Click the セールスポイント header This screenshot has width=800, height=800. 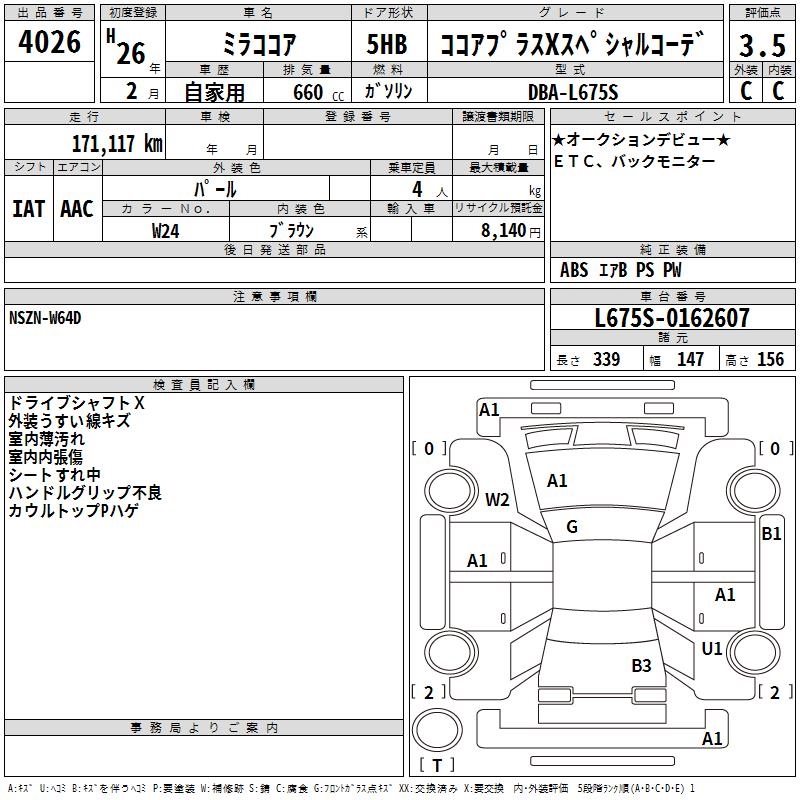pyautogui.click(x=672, y=116)
